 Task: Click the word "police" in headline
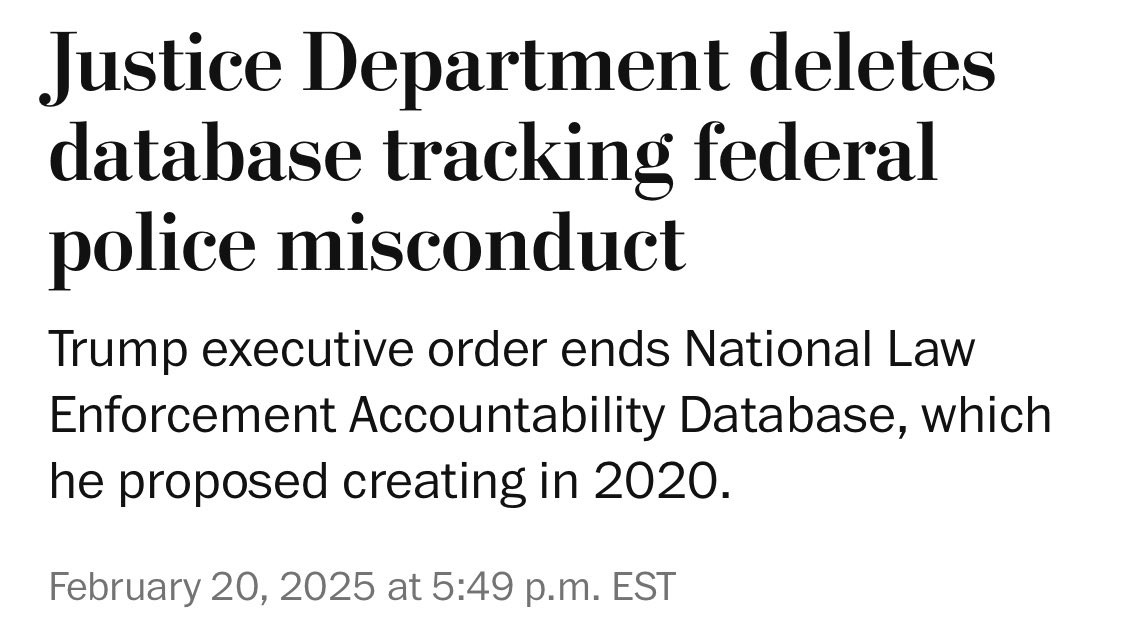point(152,243)
